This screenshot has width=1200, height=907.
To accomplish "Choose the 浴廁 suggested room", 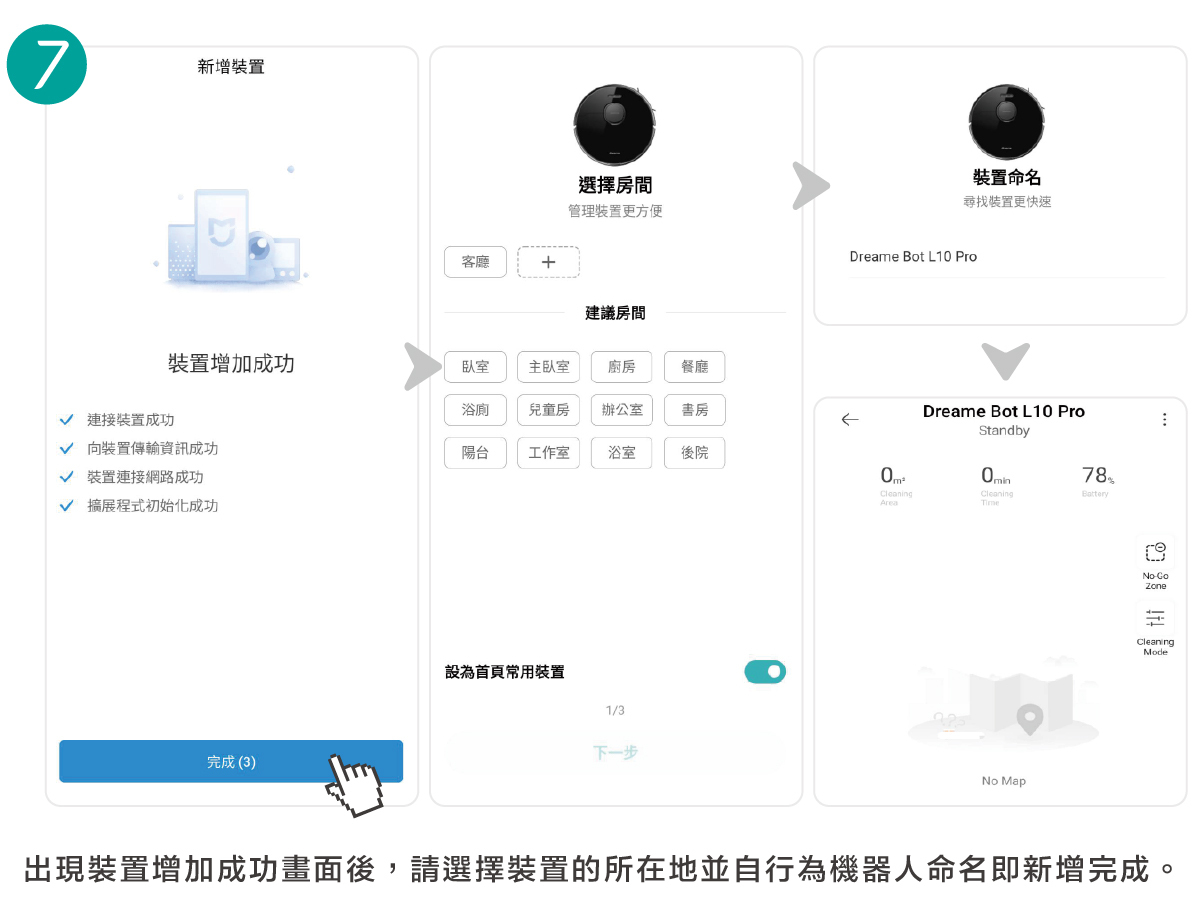I will coord(475,410).
